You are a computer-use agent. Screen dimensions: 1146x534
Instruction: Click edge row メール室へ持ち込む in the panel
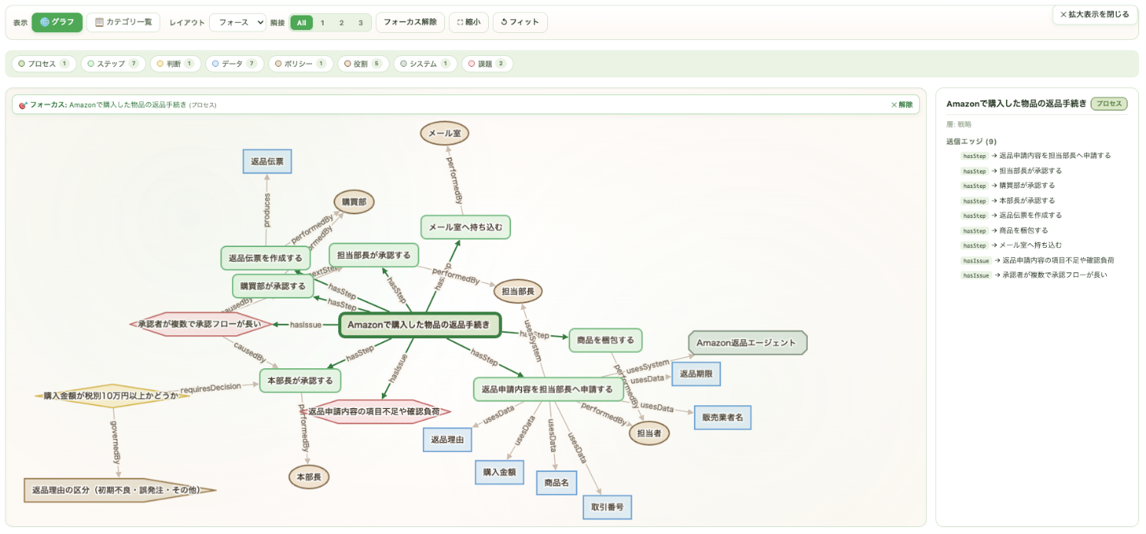pos(1012,245)
